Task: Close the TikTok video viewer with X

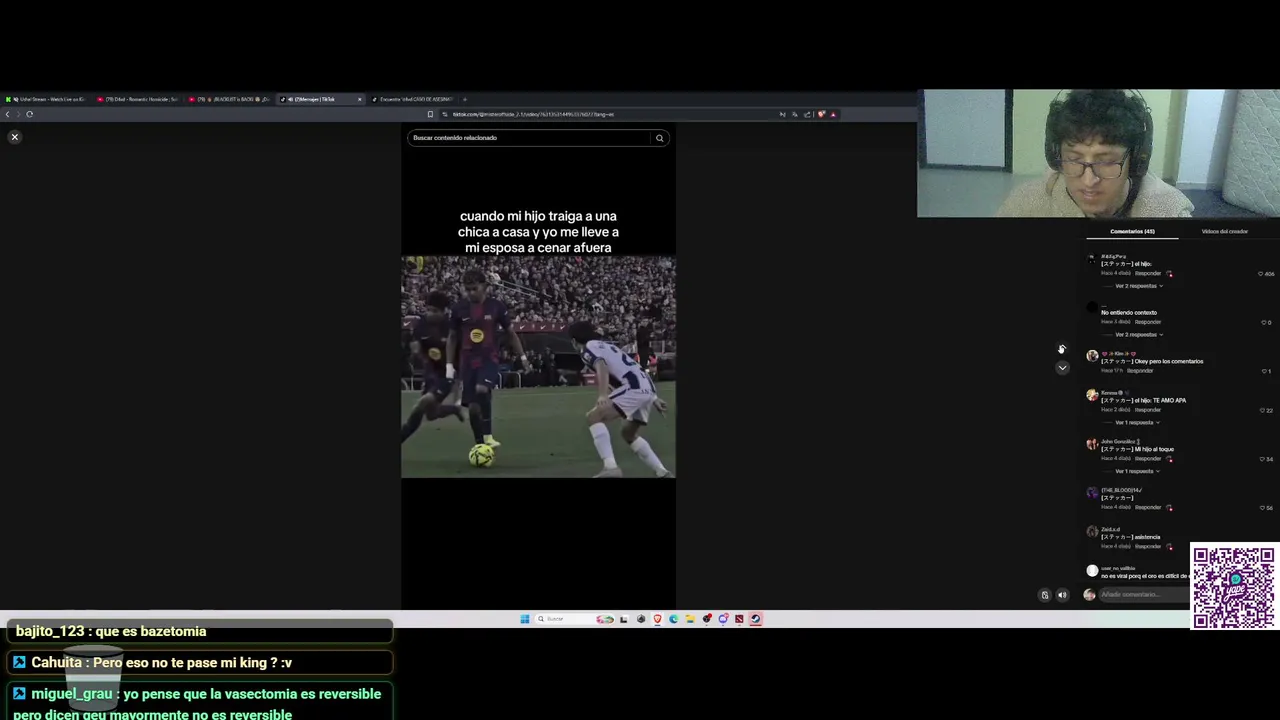Action: click(x=14, y=137)
